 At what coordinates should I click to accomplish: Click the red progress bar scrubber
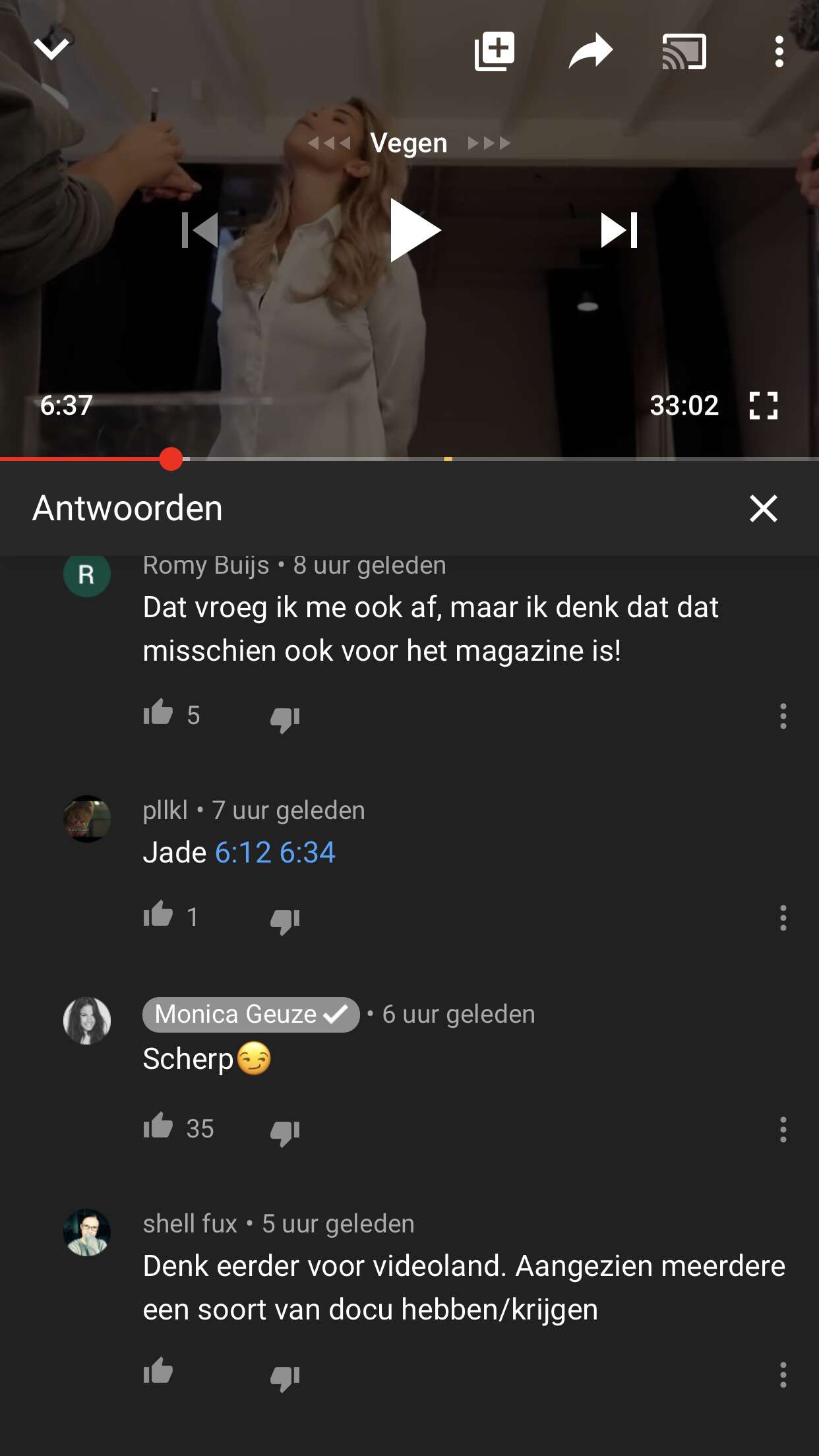pyautogui.click(x=171, y=459)
